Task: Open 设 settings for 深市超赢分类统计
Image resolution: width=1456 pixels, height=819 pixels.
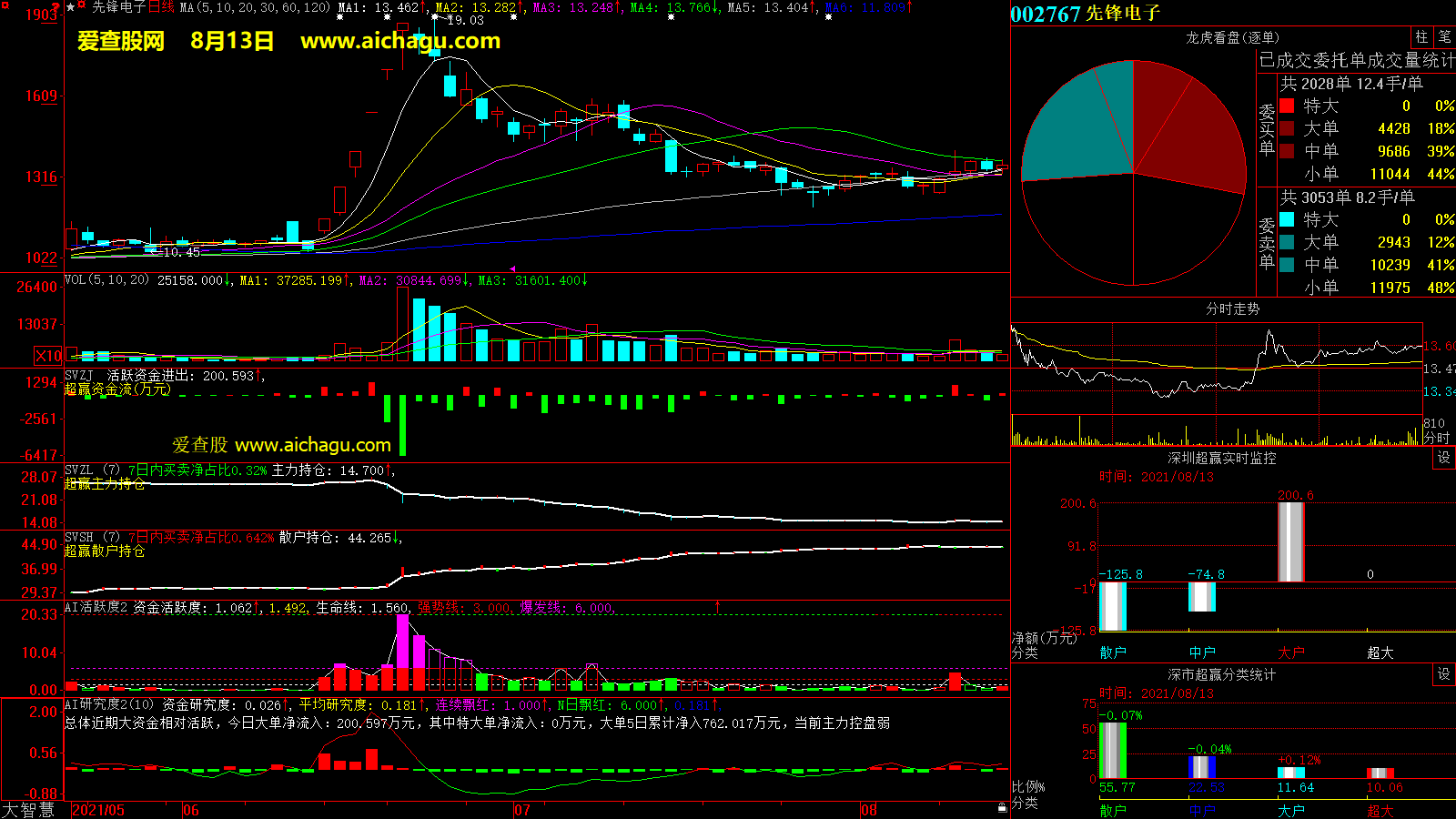Action: coord(1444,674)
